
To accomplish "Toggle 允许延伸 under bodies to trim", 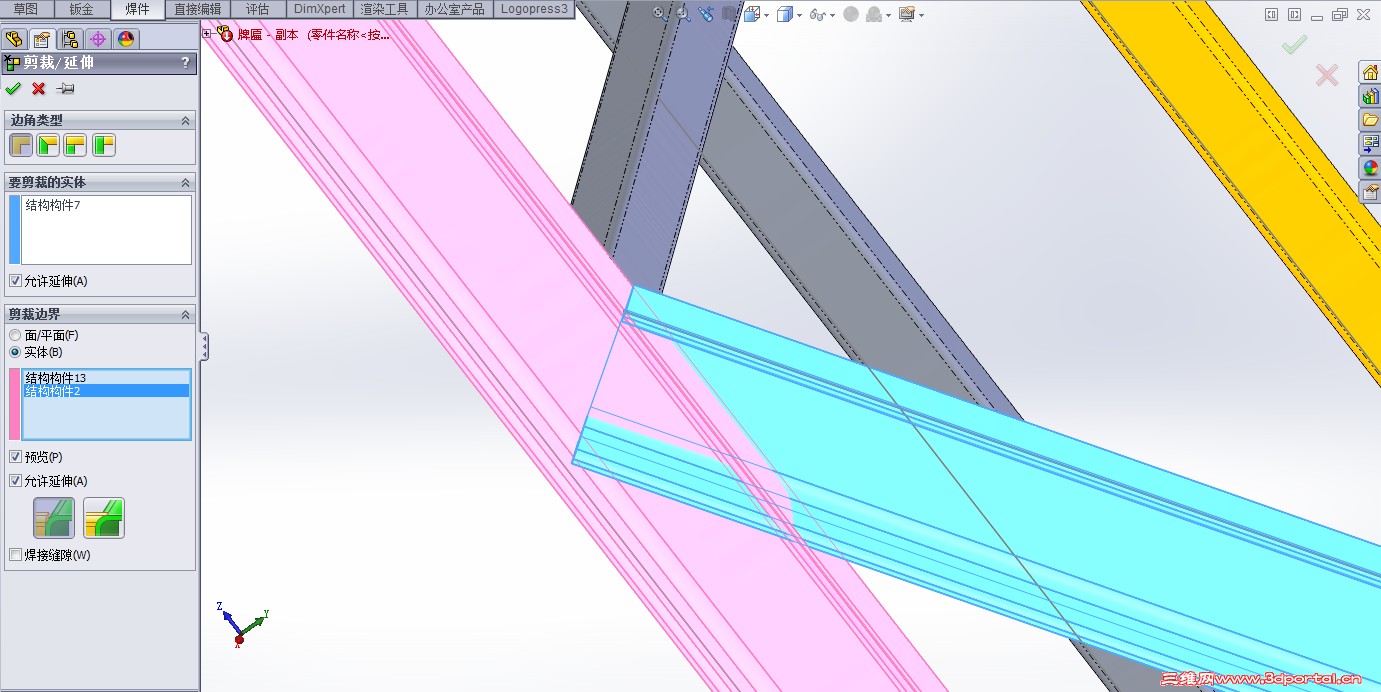I will pos(14,281).
